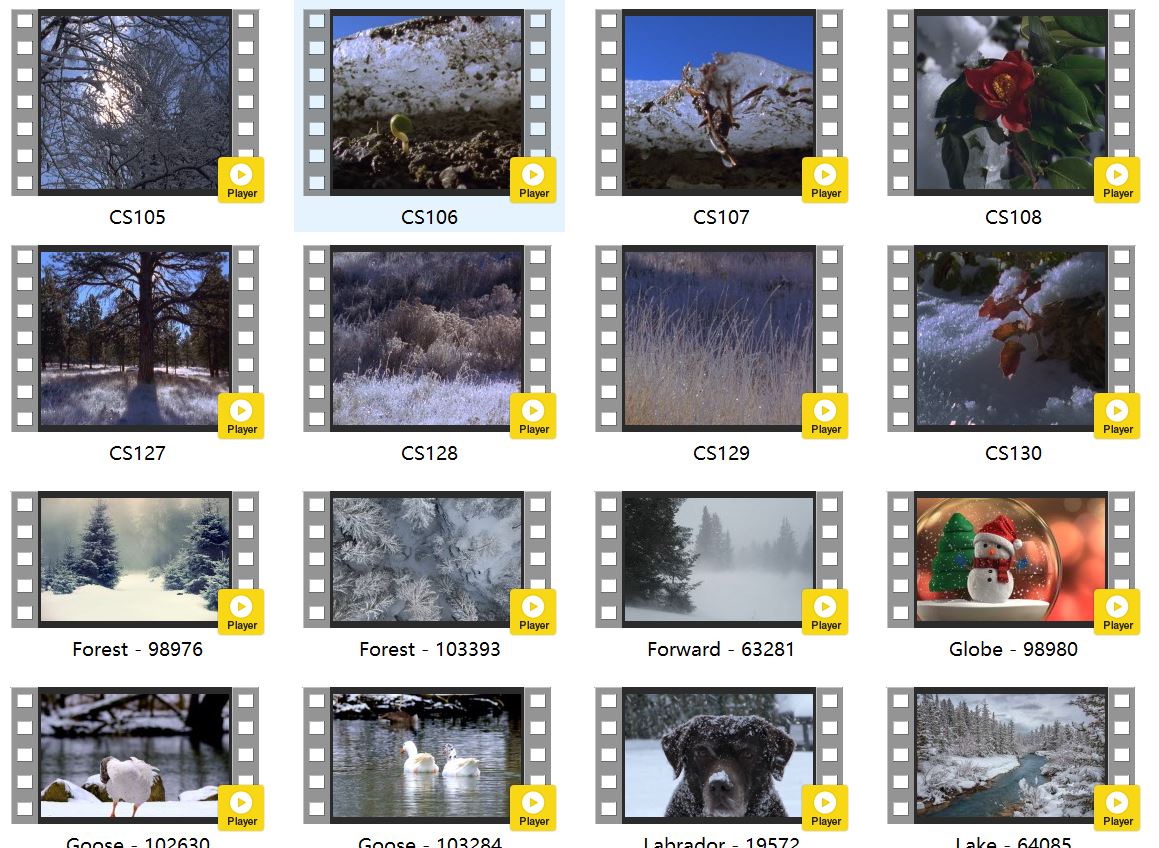1159x848 pixels.
Task: Click the CS127 file name label
Action: (x=137, y=453)
